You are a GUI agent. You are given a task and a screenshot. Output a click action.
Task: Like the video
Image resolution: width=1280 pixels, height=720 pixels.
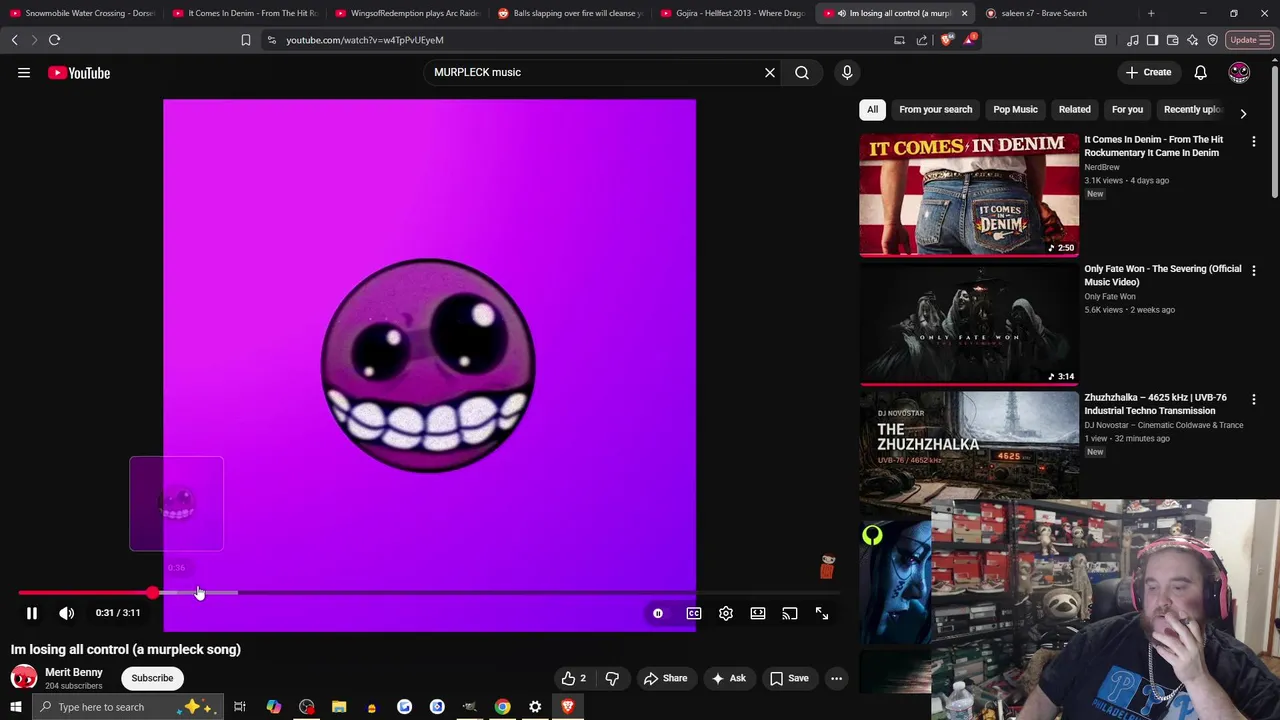tap(574, 678)
